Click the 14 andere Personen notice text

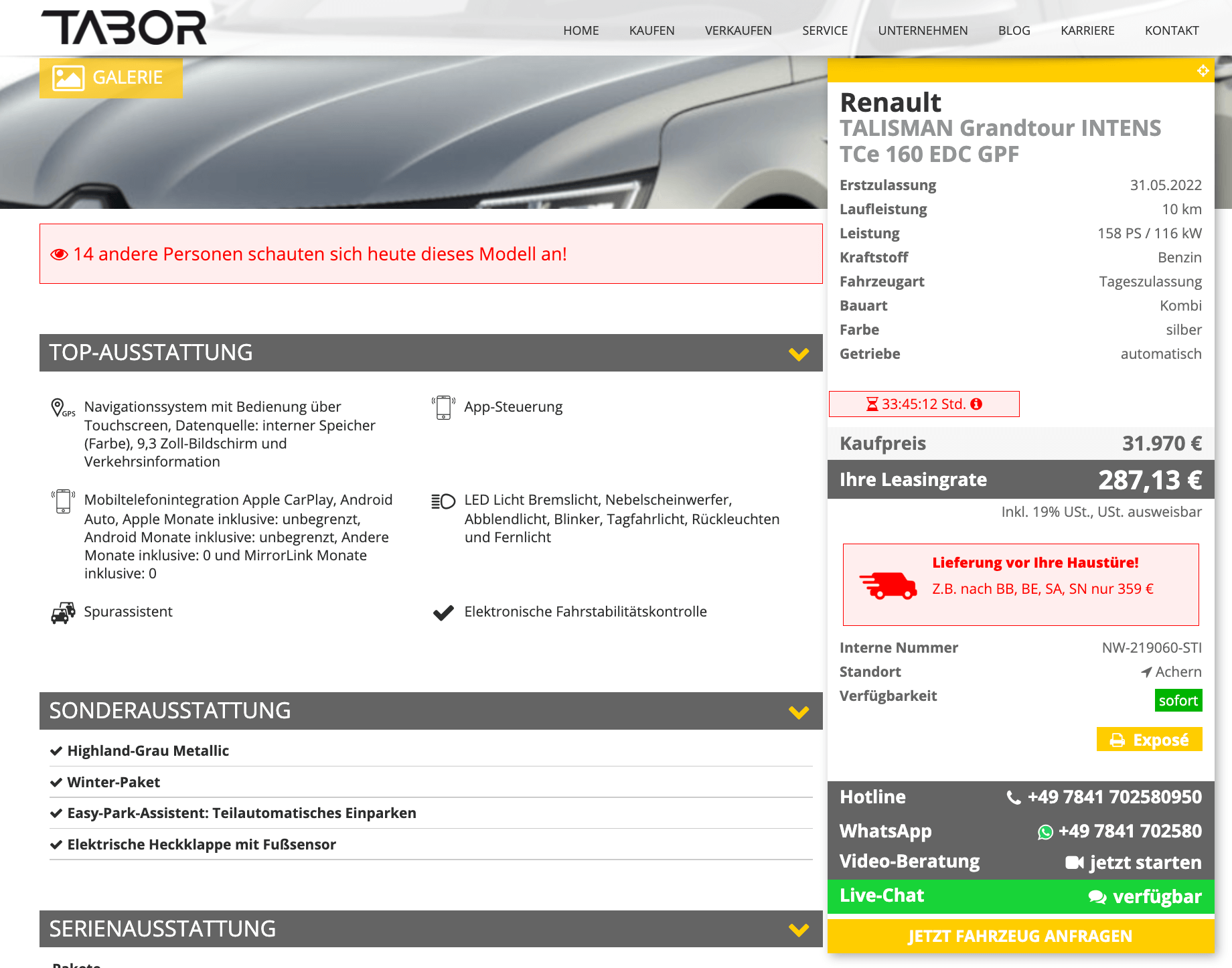[x=320, y=254]
